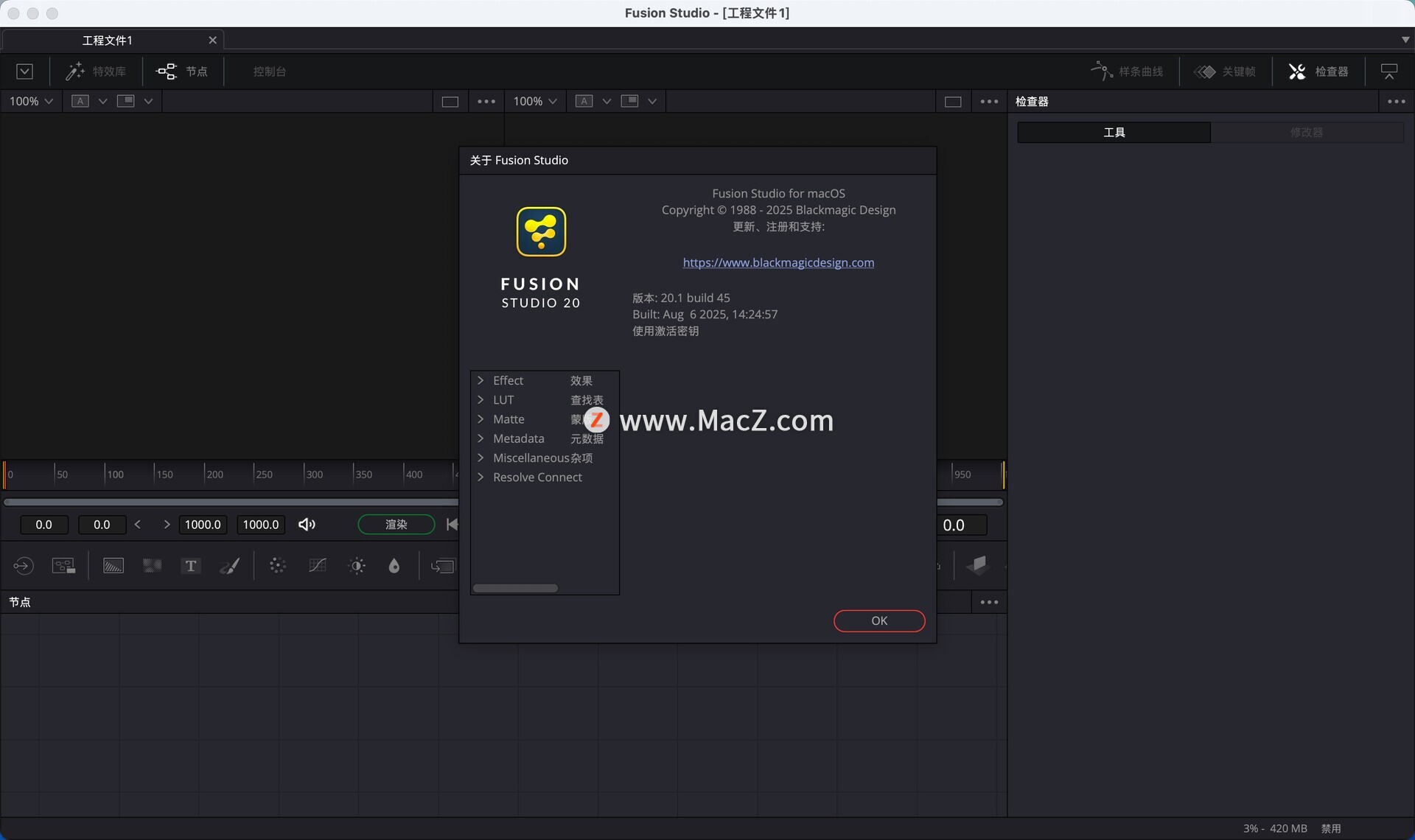Click right viewer A buffer icon
This screenshot has height=840, width=1415.
[x=584, y=101]
